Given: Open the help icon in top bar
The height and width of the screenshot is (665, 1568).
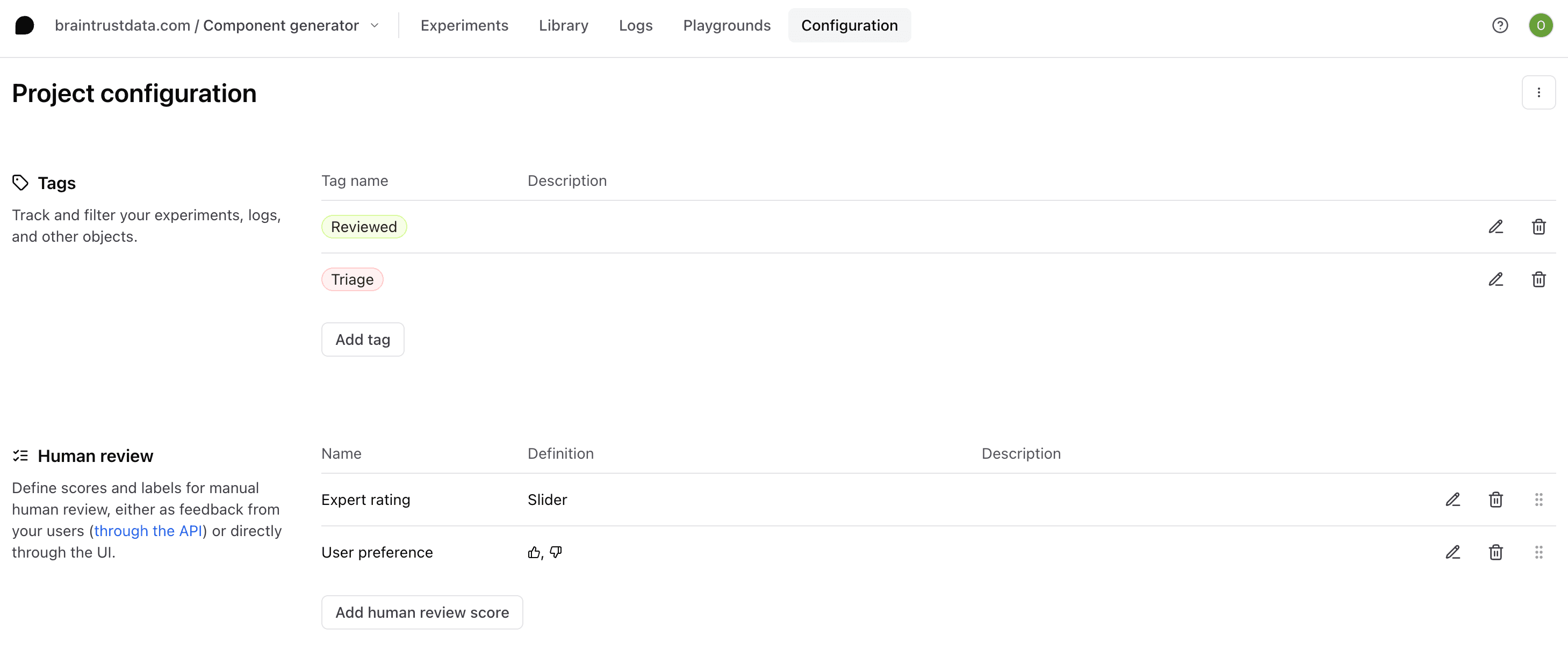Looking at the screenshot, I should (x=1500, y=25).
